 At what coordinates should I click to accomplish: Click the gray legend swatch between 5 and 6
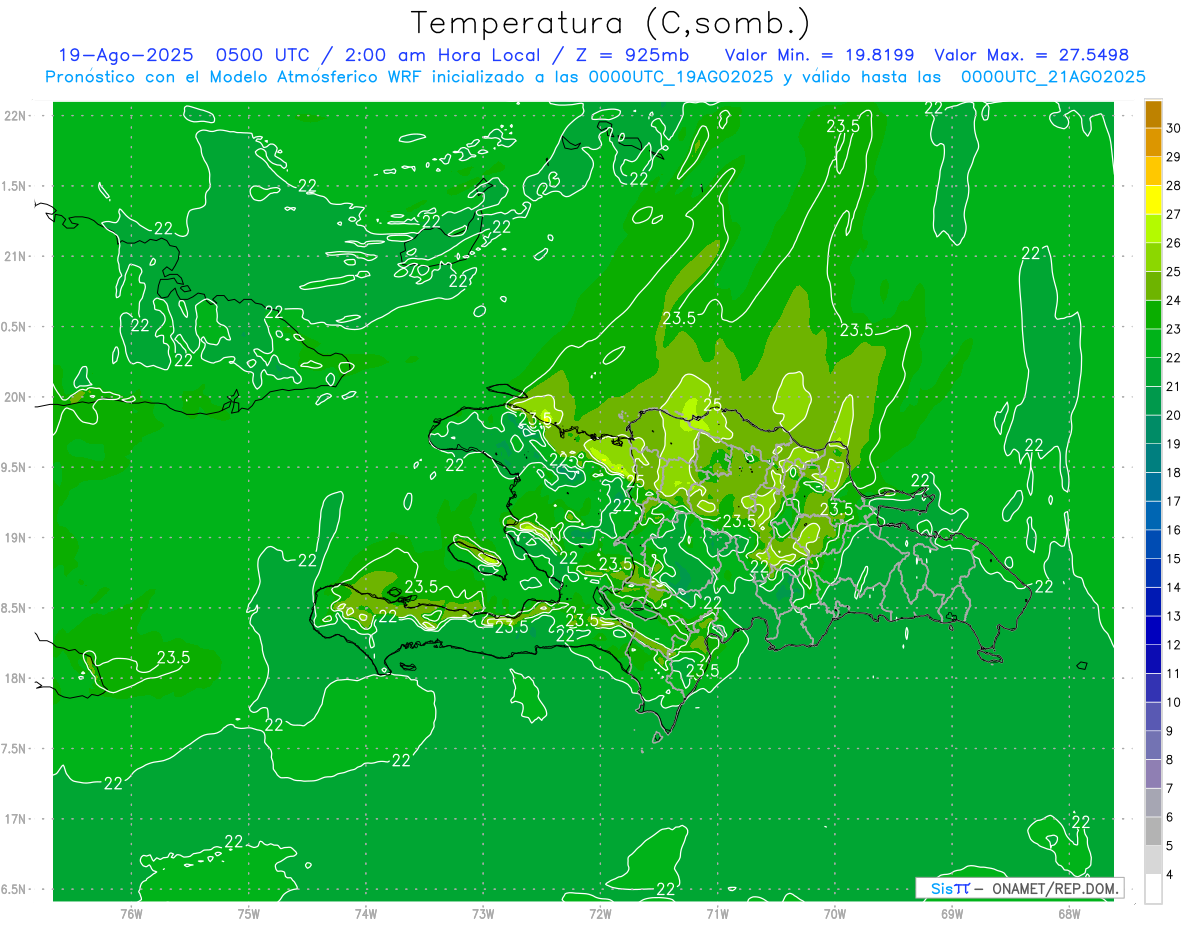[x=1153, y=831]
